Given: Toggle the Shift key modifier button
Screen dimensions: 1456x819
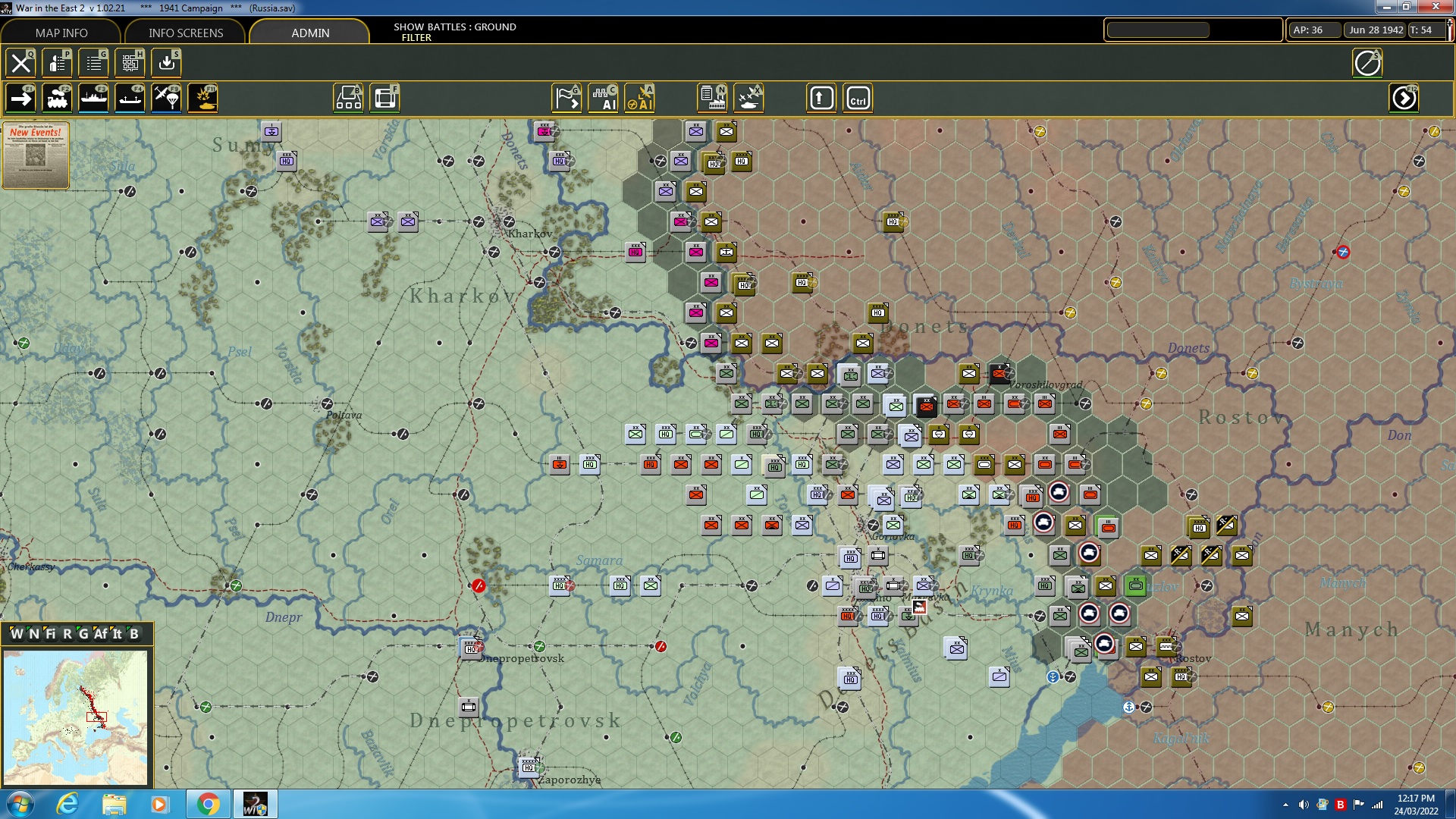Looking at the screenshot, I should pyautogui.click(x=822, y=99).
